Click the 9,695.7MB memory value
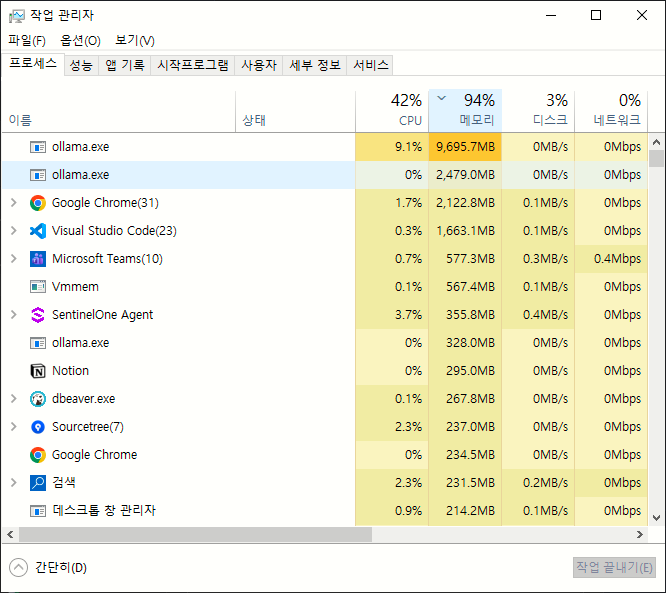The width and height of the screenshot is (666, 593). click(x=466, y=147)
